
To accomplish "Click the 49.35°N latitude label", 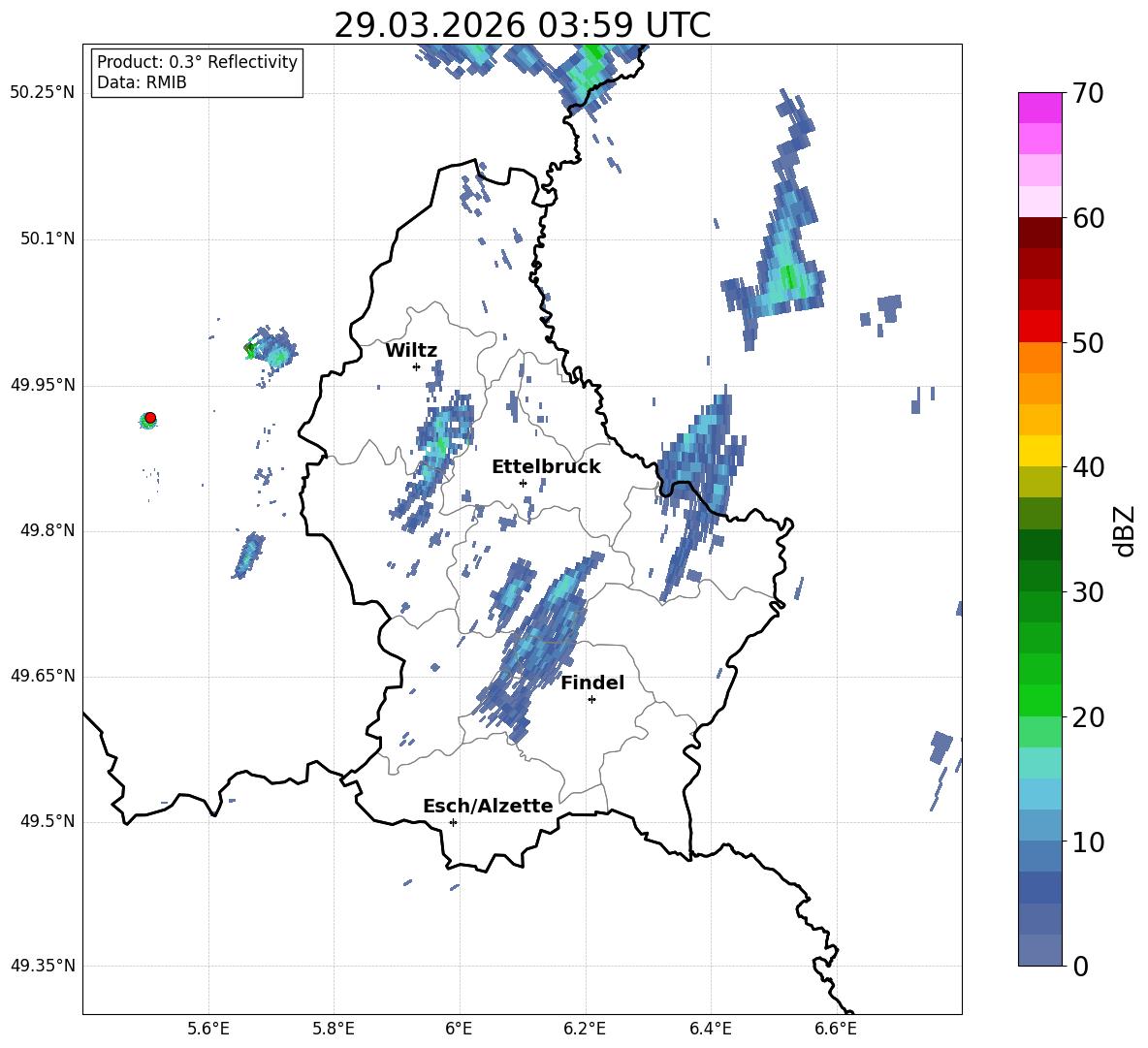I will click(43, 966).
